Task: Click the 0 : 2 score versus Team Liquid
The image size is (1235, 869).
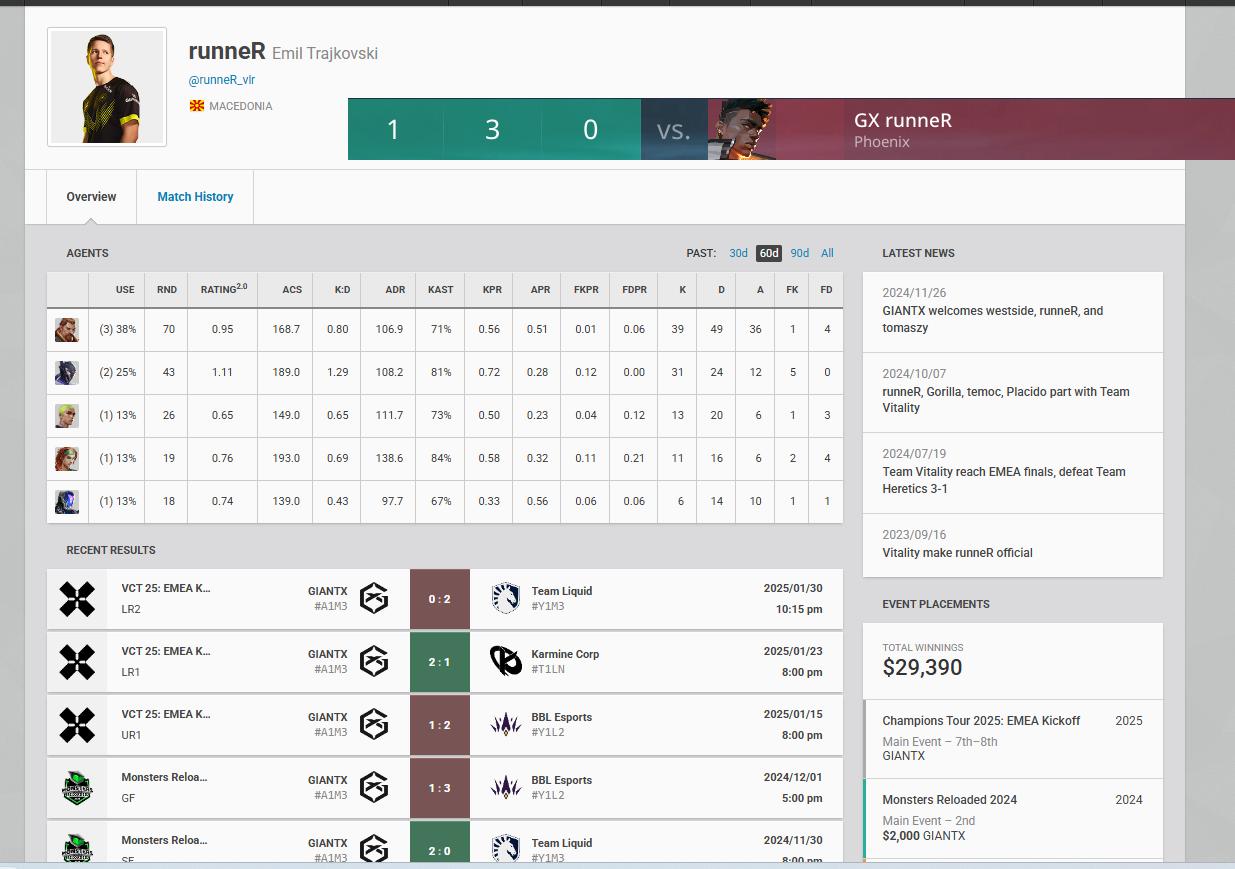Action: click(439, 599)
